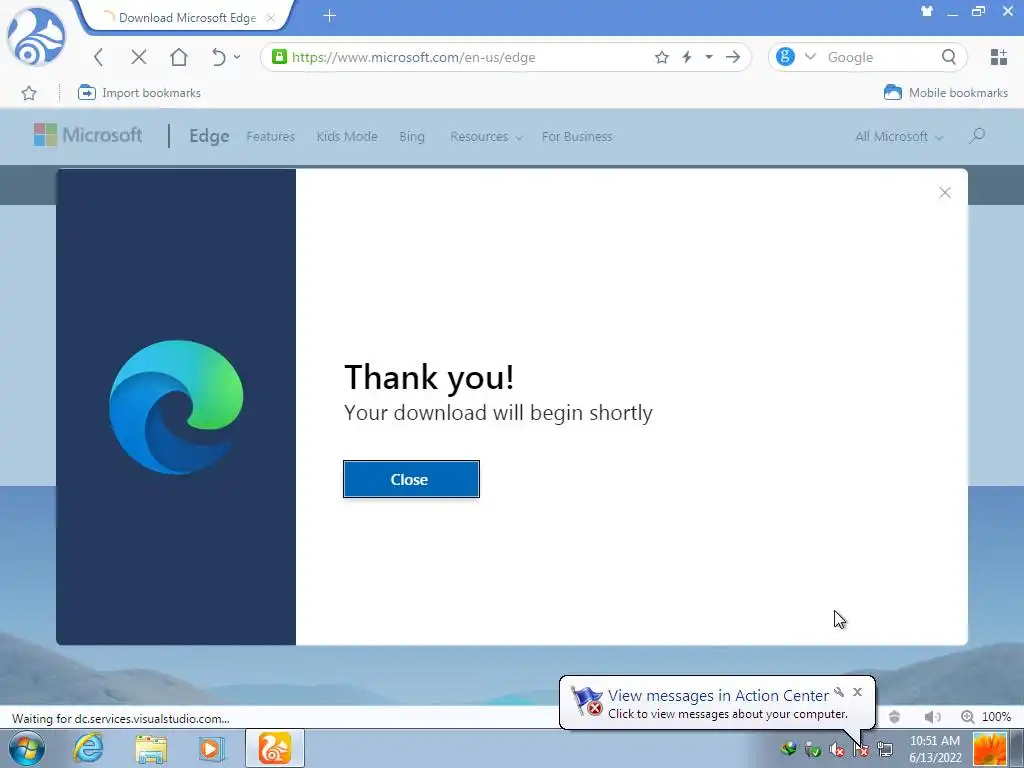The height and width of the screenshot is (768, 1024).
Task: Click the green shield check tray icon
Action: tap(812, 749)
